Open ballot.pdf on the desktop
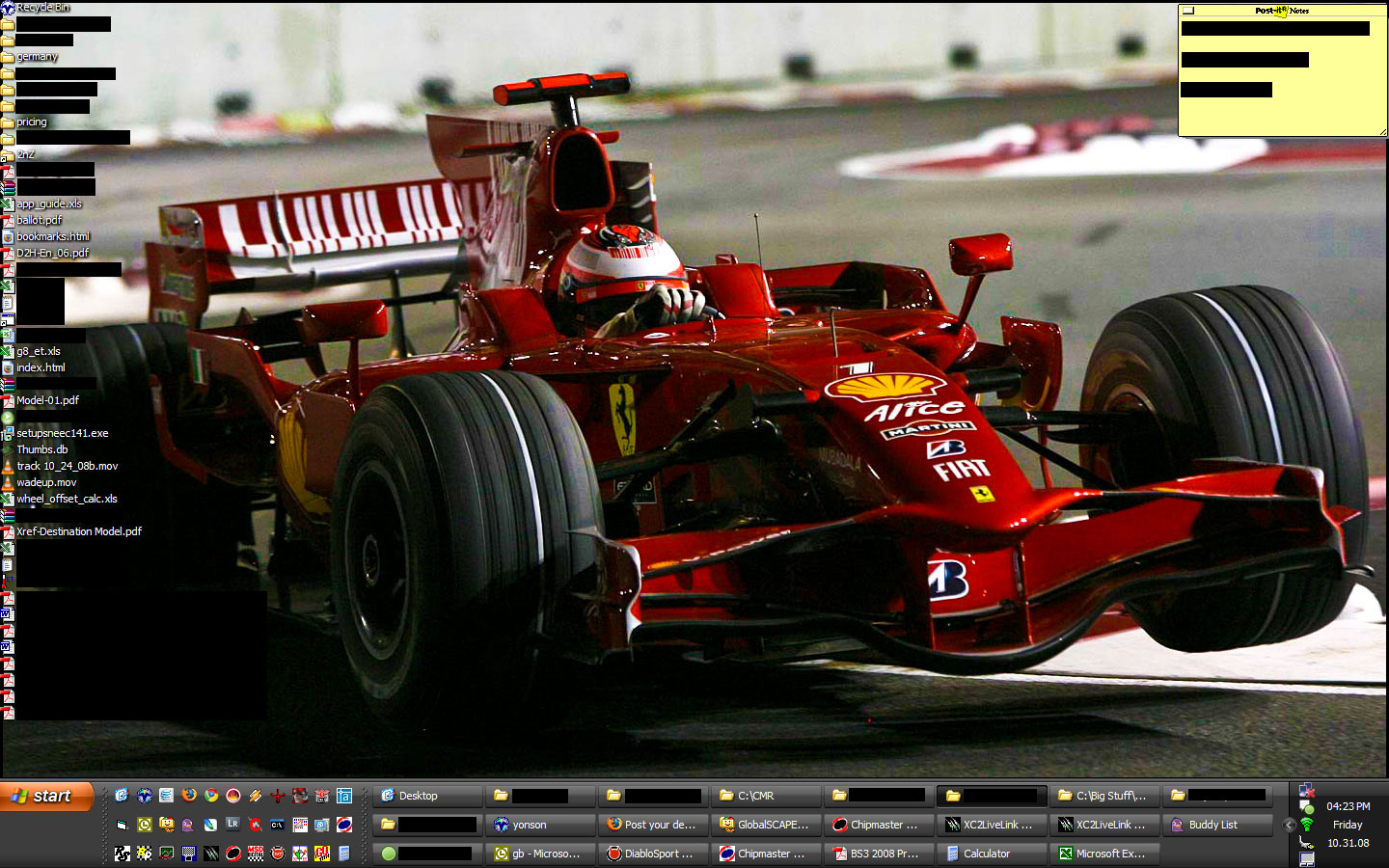This screenshot has width=1389, height=868. (x=32, y=221)
